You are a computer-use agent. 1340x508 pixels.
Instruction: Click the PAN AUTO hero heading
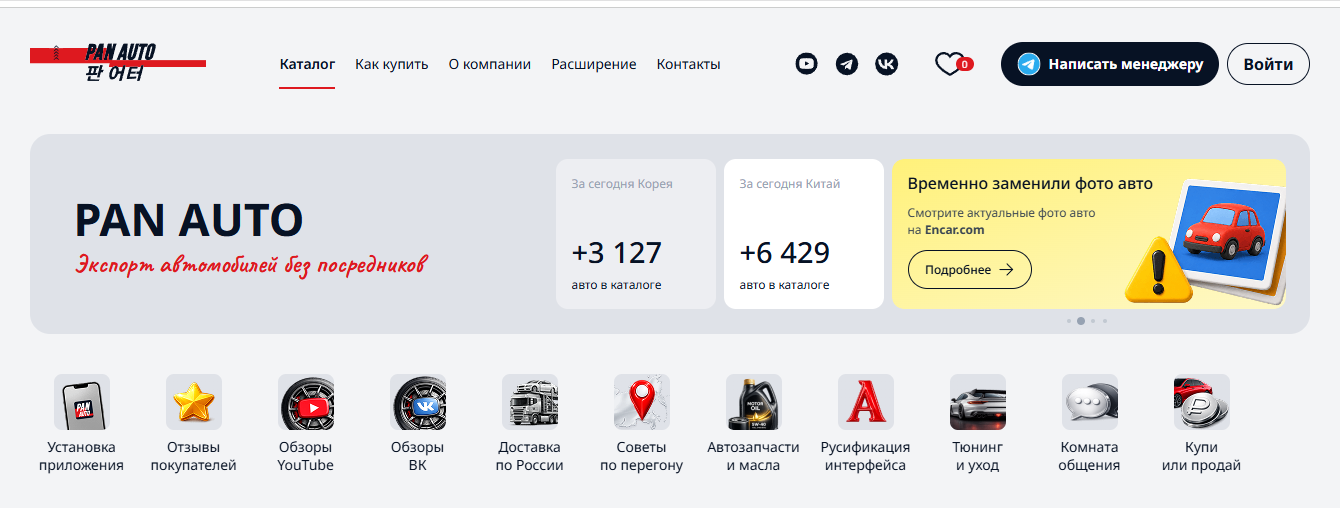pos(189,220)
